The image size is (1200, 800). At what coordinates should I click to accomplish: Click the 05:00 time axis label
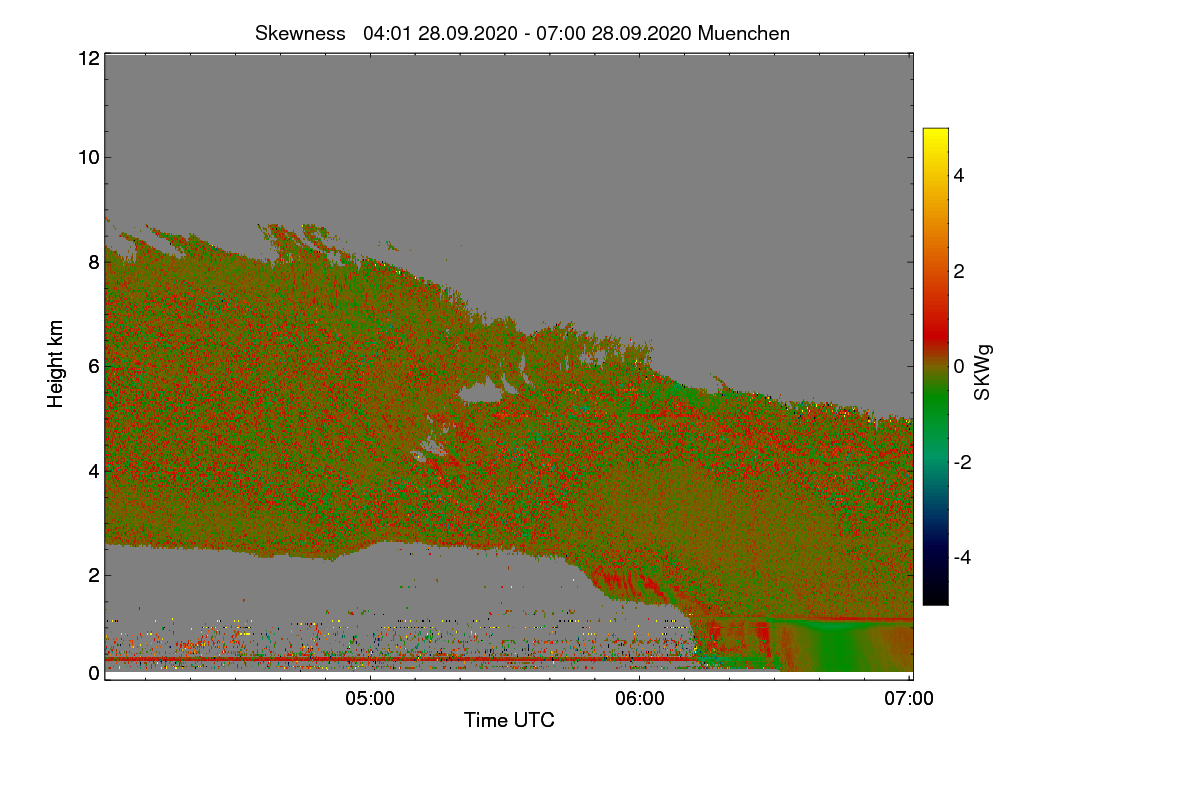[x=370, y=699]
